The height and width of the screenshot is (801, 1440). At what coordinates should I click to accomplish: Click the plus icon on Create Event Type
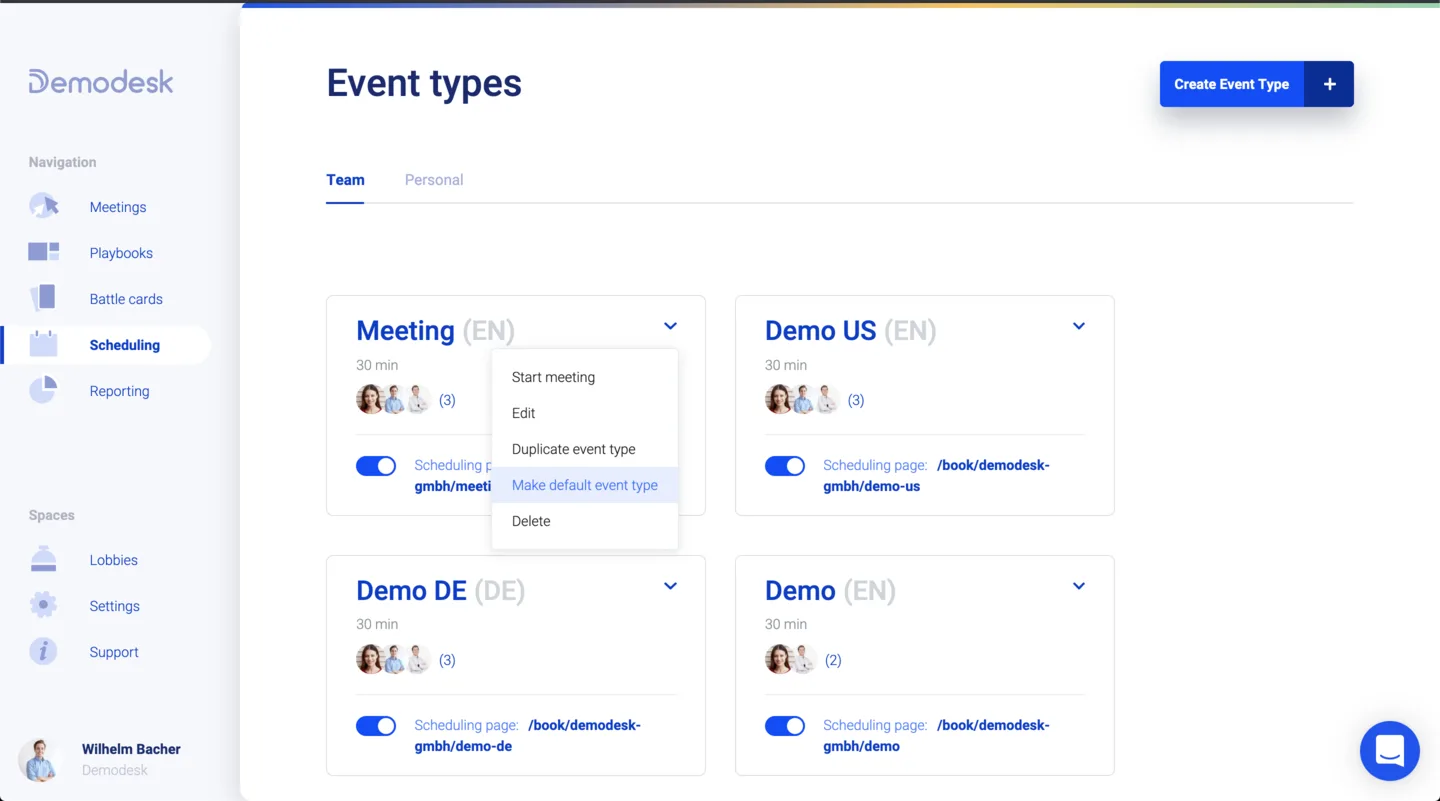1329,84
